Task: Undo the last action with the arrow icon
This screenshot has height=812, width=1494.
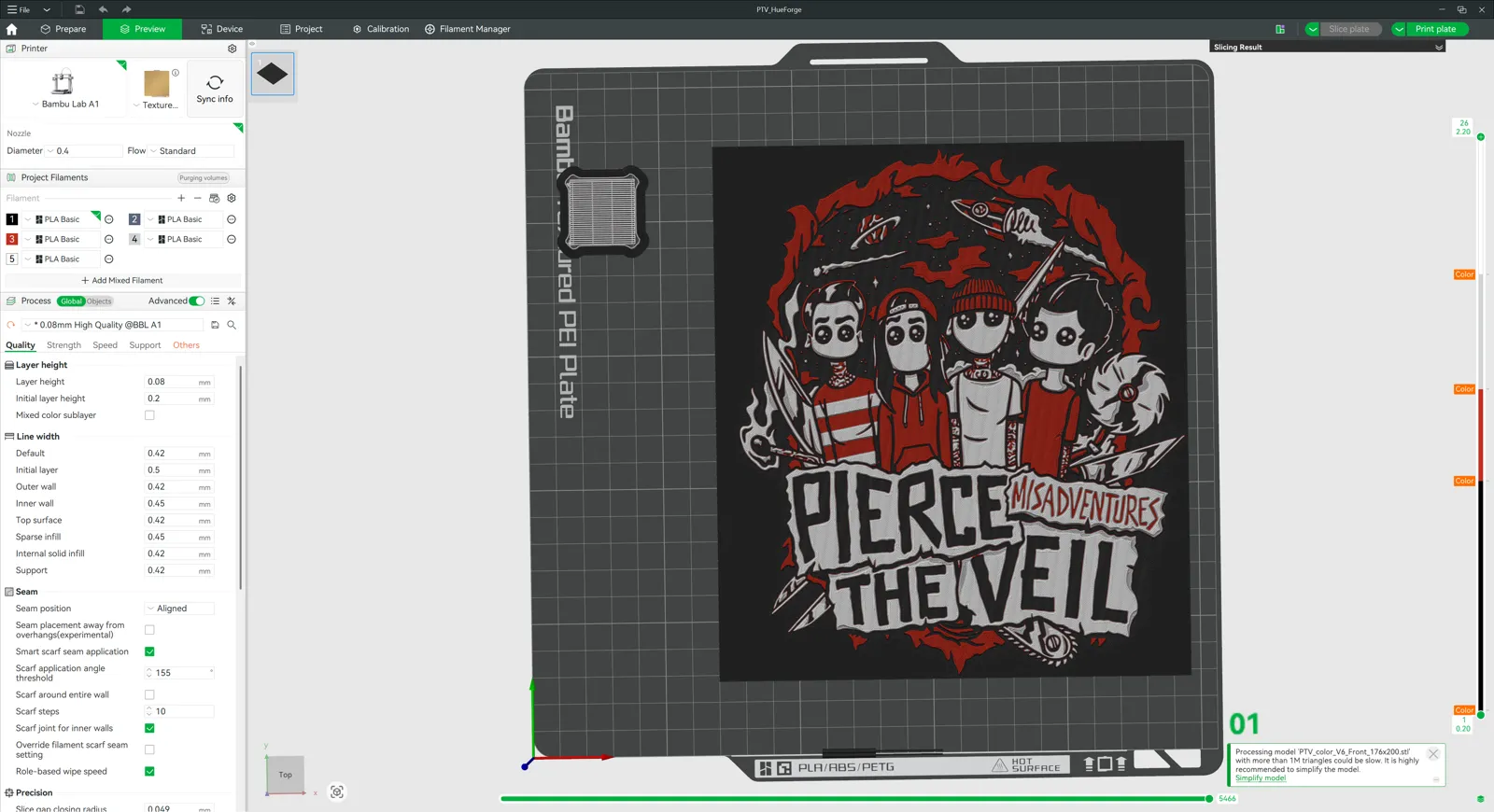Action: [103, 9]
